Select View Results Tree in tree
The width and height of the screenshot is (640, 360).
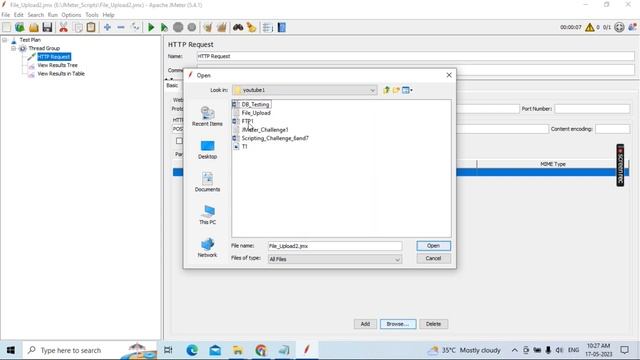coord(58,65)
